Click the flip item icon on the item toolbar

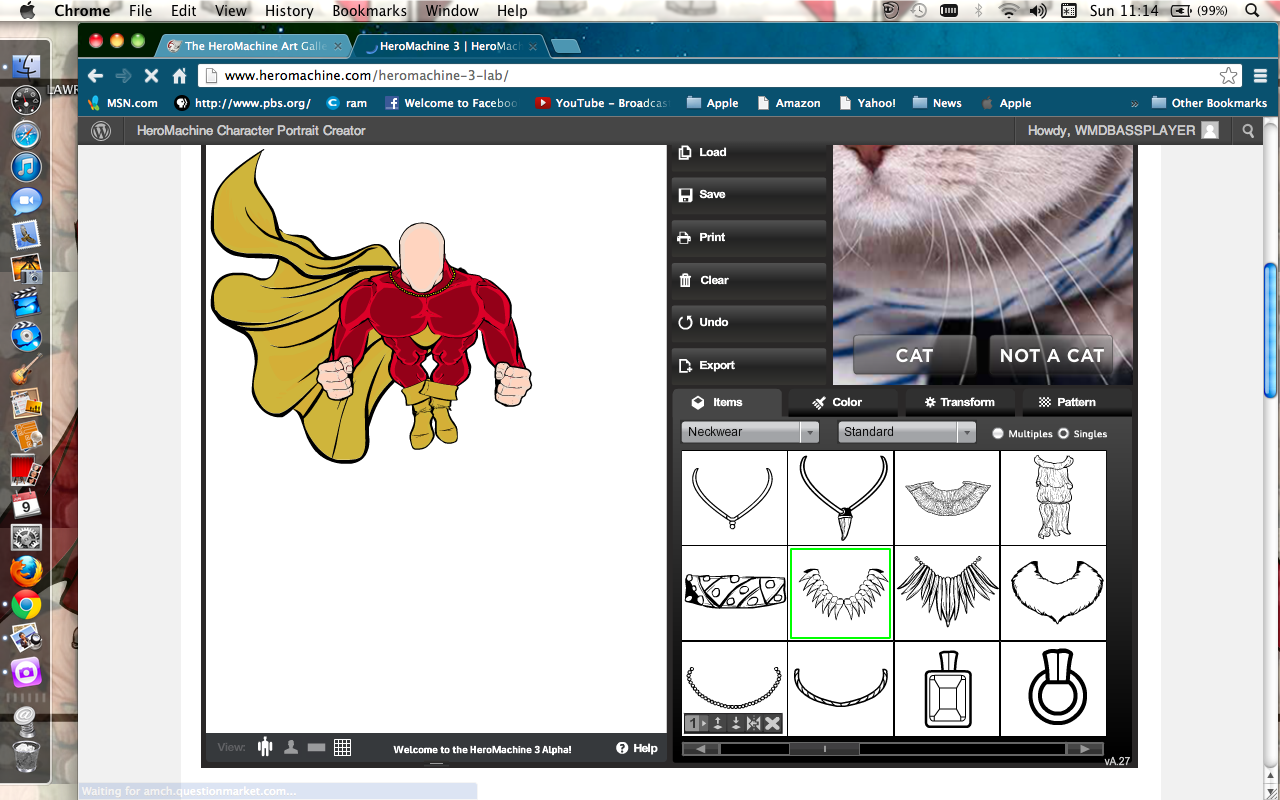click(754, 723)
